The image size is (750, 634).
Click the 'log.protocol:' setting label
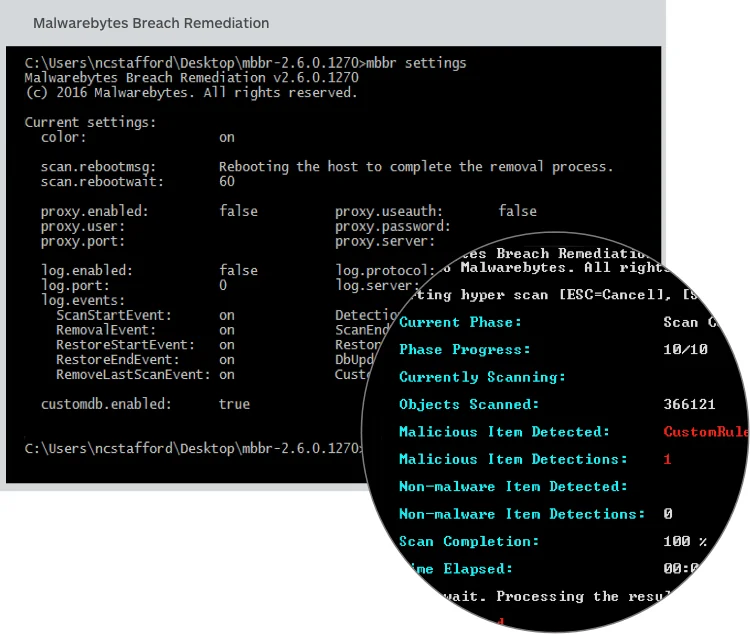coord(385,271)
